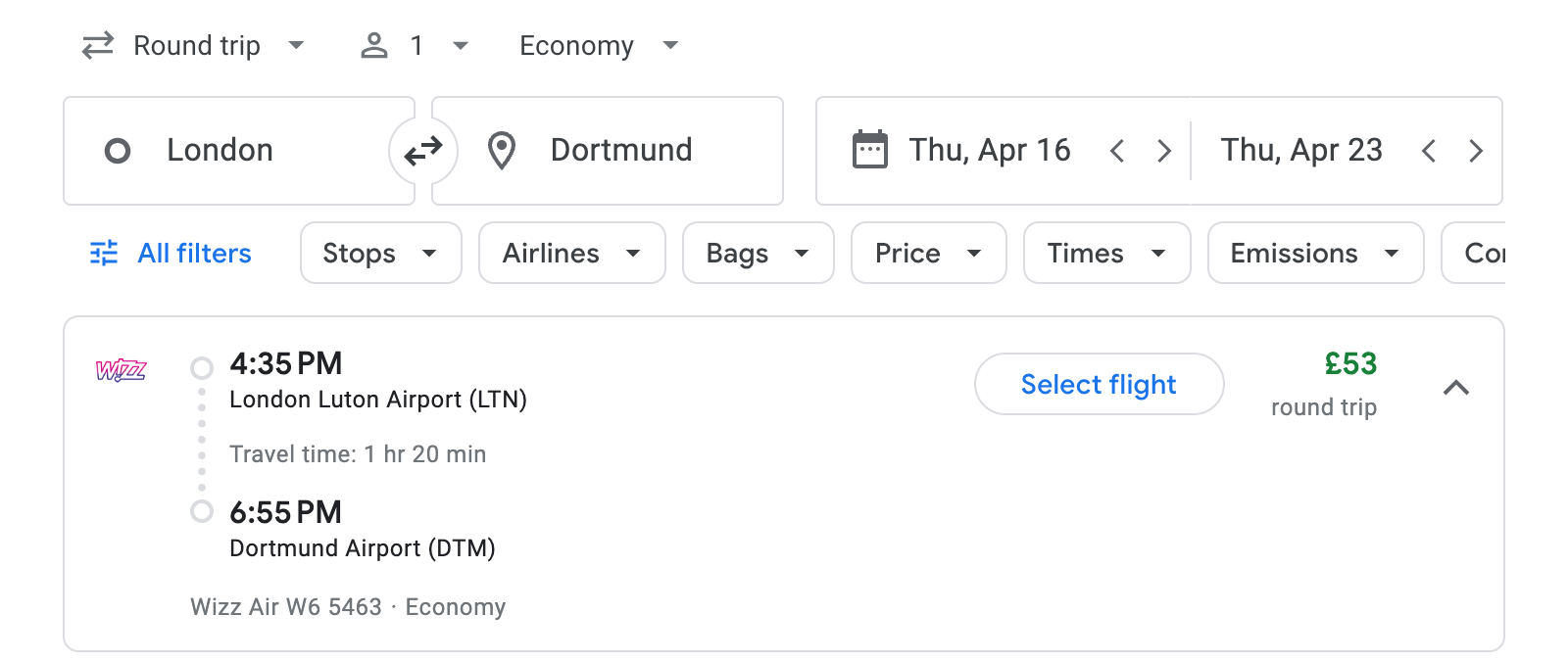Click the Wizz Air airline logo
The height and width of the screenshot is (662, 1568).
[122, 370]
